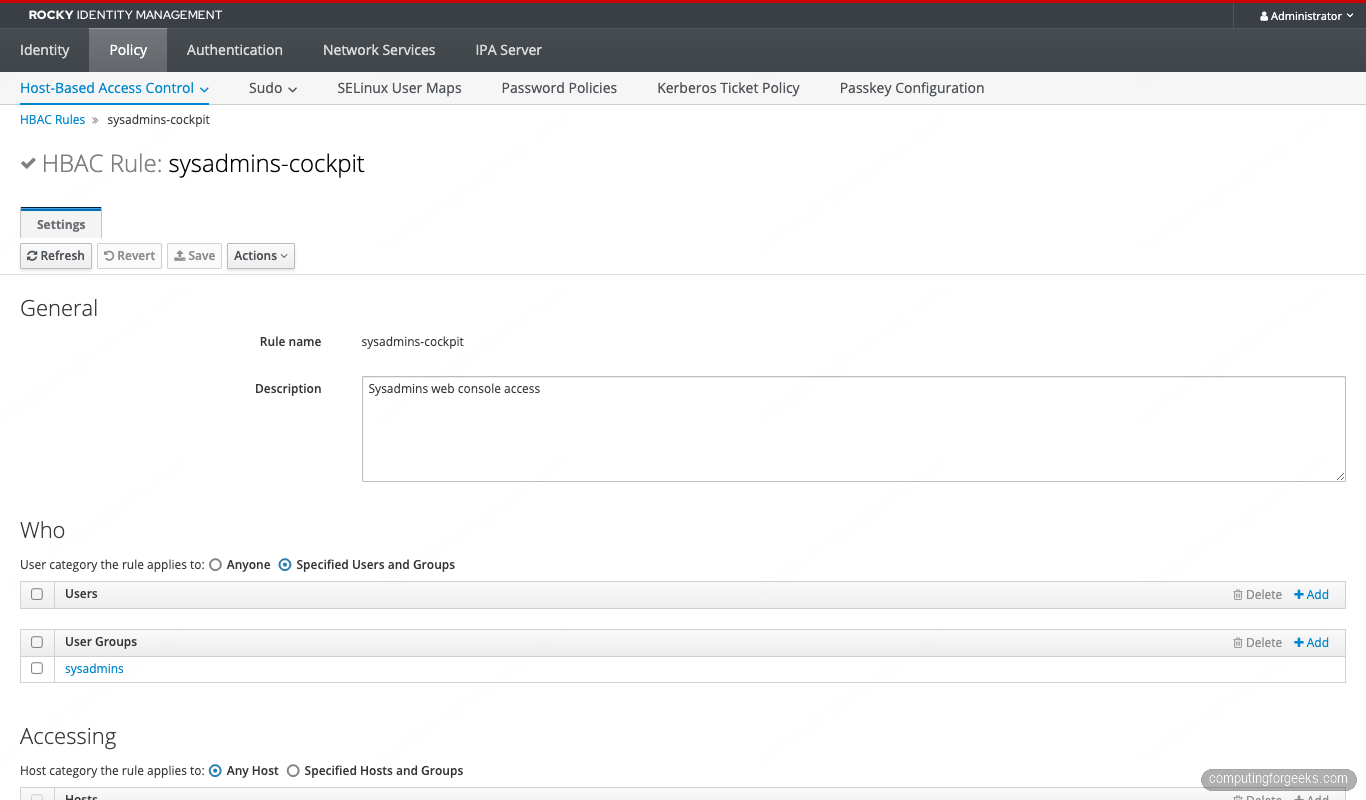Switch to the Authentication tab

coord(235,50)
